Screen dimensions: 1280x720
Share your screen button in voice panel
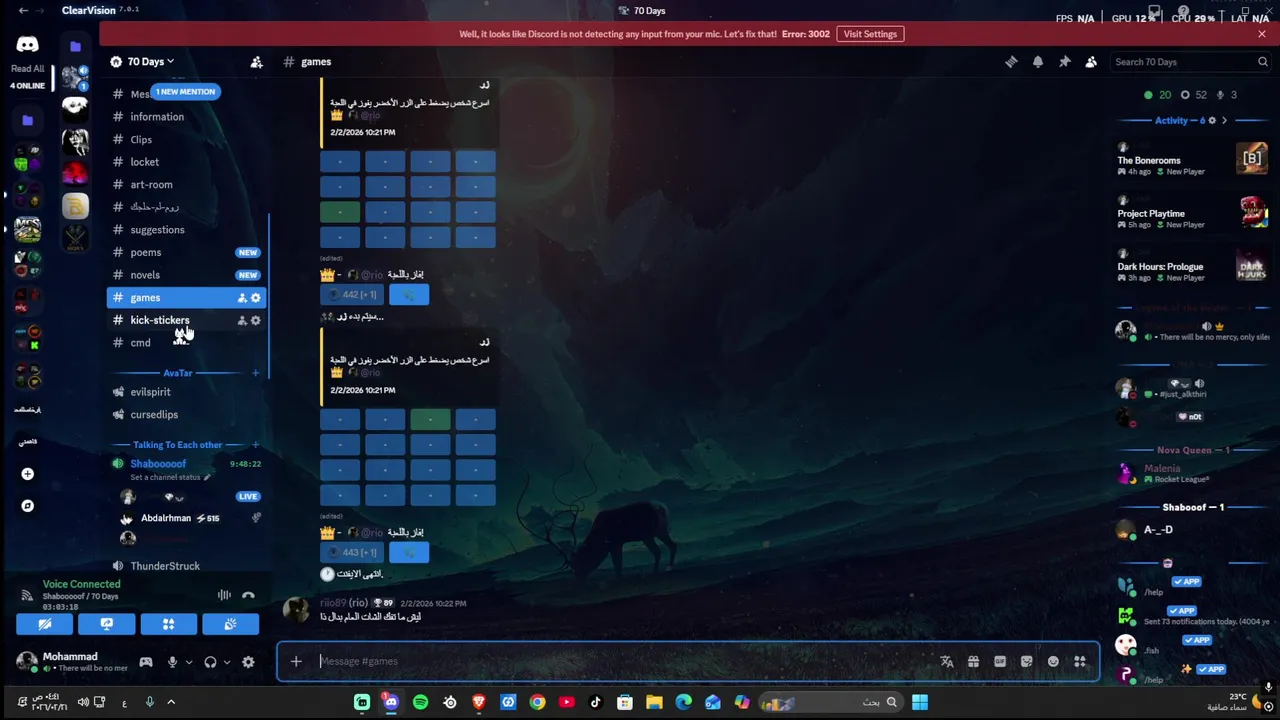[x=107, y=624]
